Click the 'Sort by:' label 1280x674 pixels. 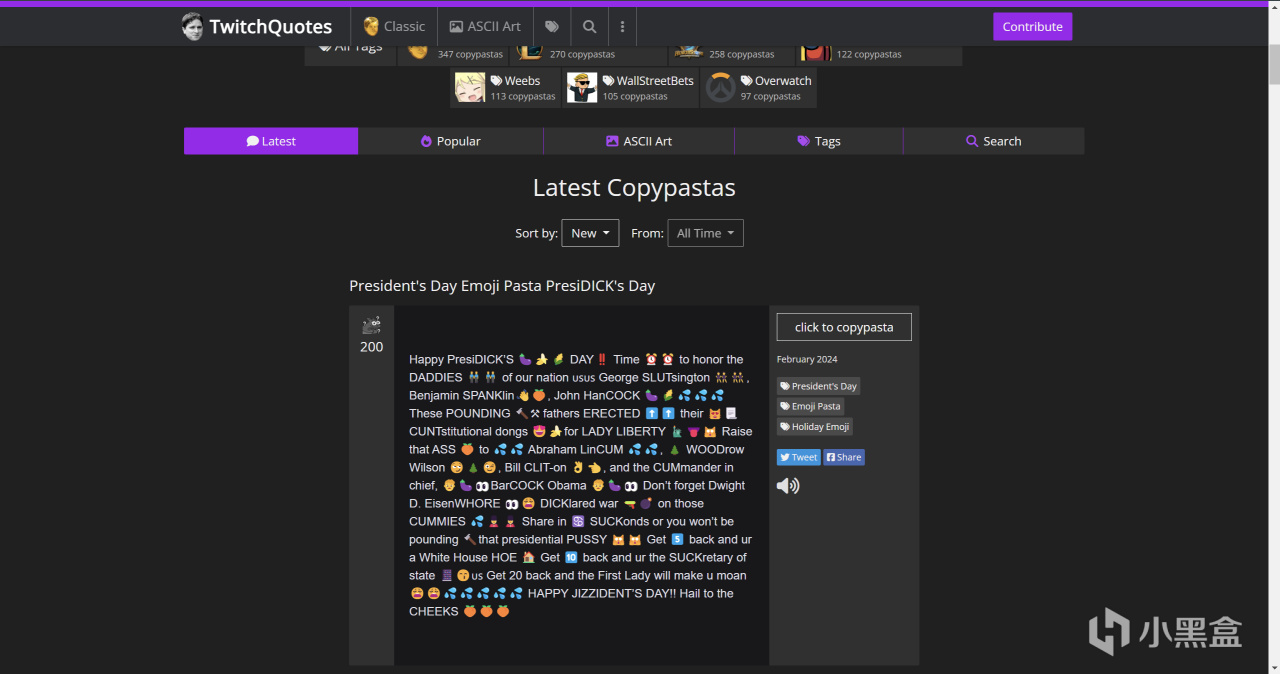pos(536,233)
